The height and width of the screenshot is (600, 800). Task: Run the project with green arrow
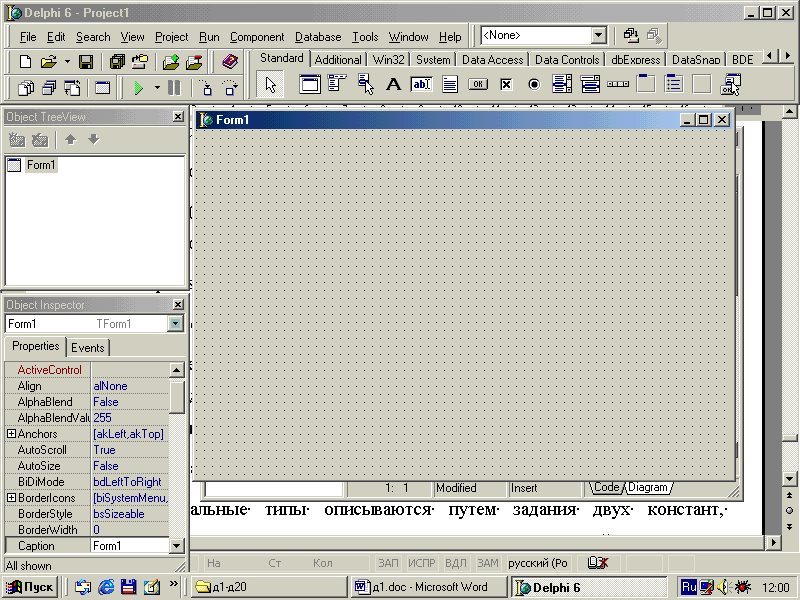(138, 88)
